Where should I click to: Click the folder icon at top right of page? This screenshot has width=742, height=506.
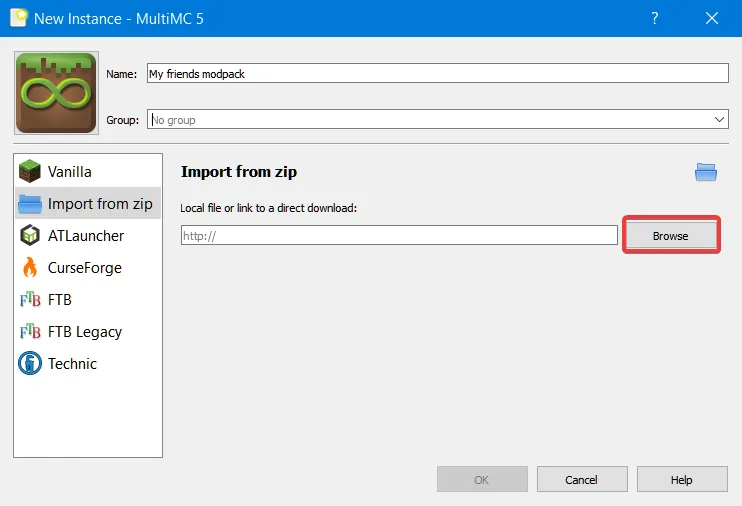(x=706, y=172)
